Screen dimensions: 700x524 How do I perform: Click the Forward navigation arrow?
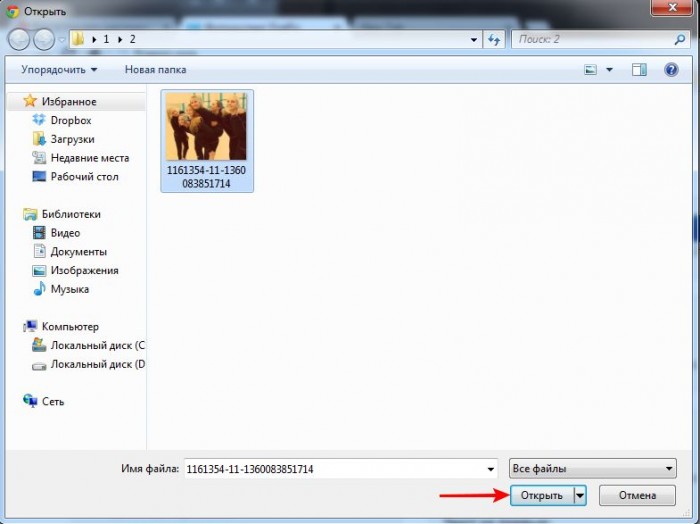click(x=44, y=39)
